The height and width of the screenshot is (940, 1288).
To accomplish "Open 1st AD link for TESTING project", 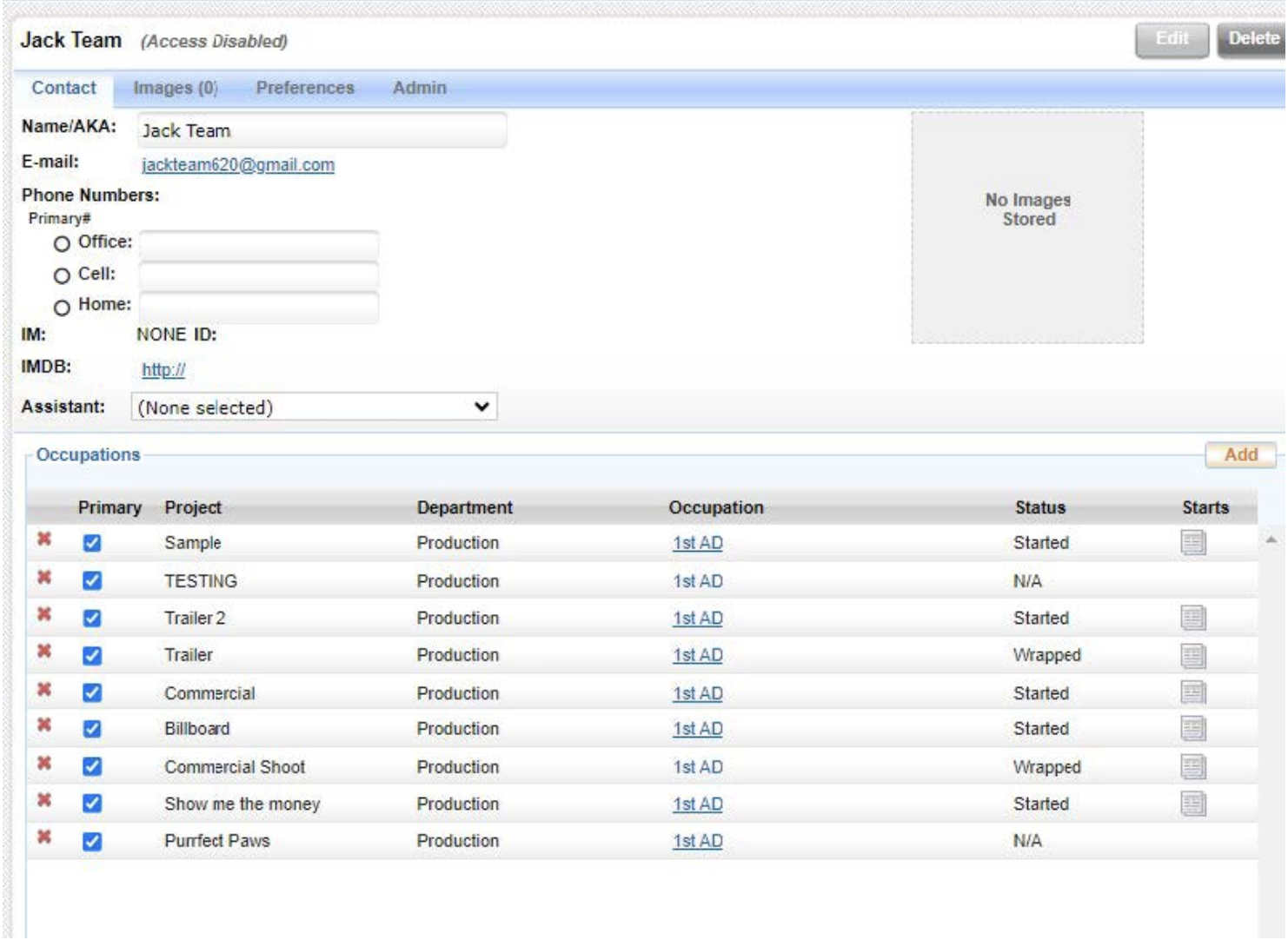I will [x=698, y=581].
